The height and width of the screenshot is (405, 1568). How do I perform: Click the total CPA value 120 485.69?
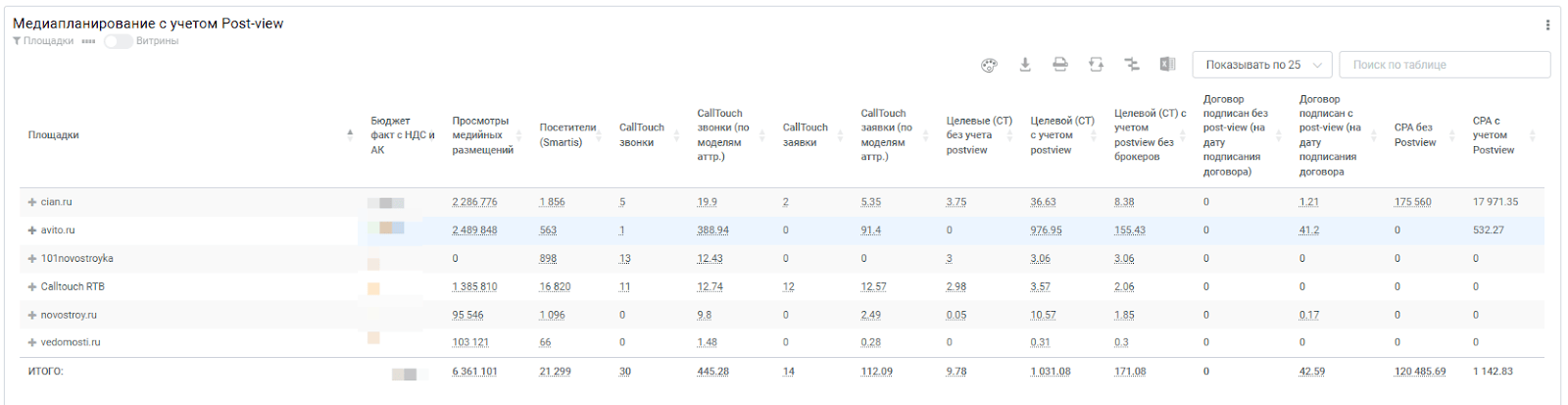click(1420, 372)
